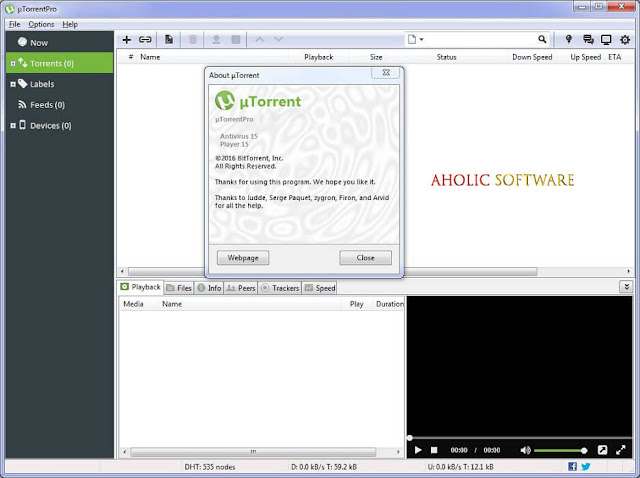Expand the Torrents tree node
The height and width of the screenshot is (478, 640).
coord(13,64)
